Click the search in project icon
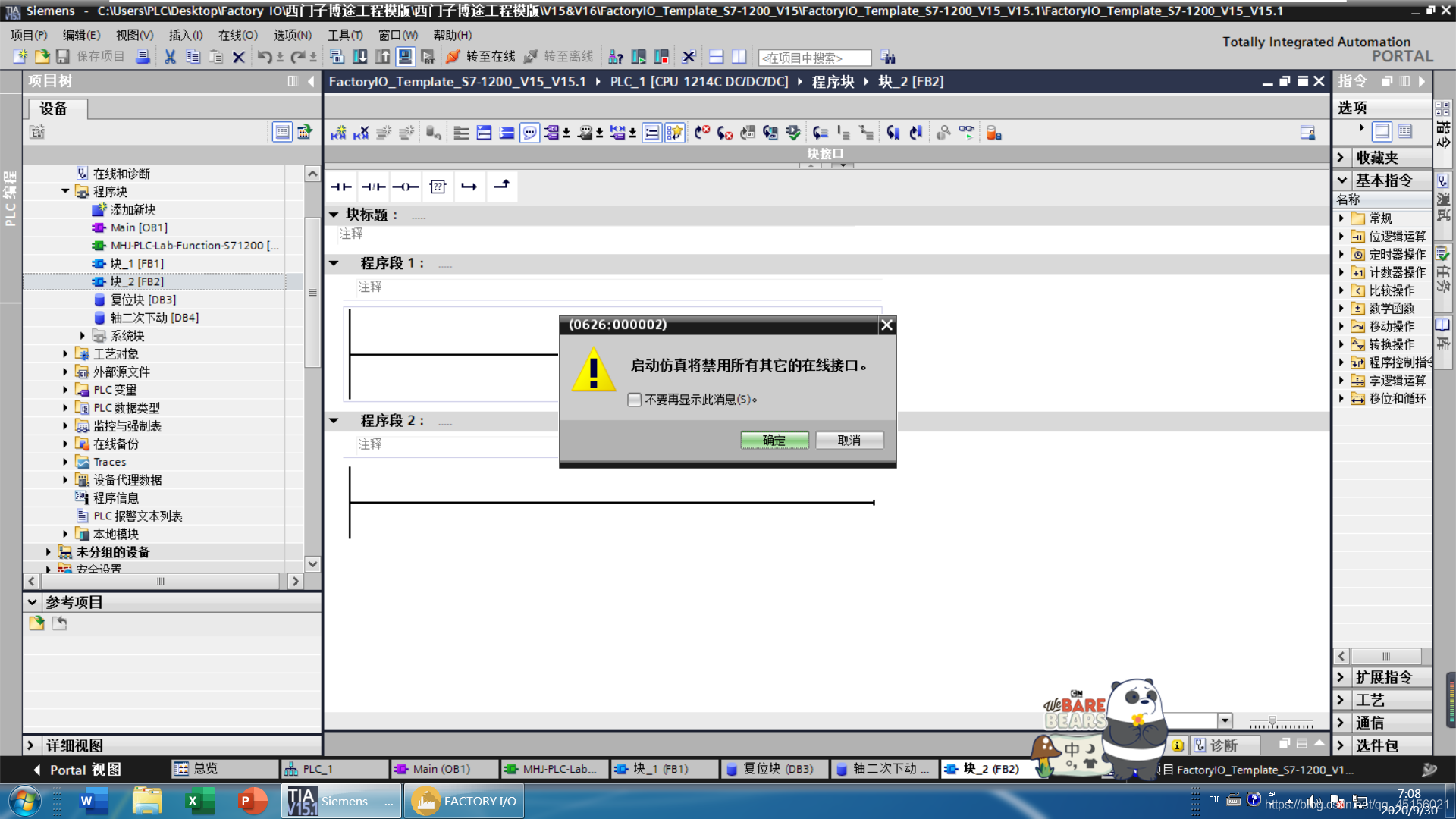This screenshot has height=819, width=1456. 888,58
